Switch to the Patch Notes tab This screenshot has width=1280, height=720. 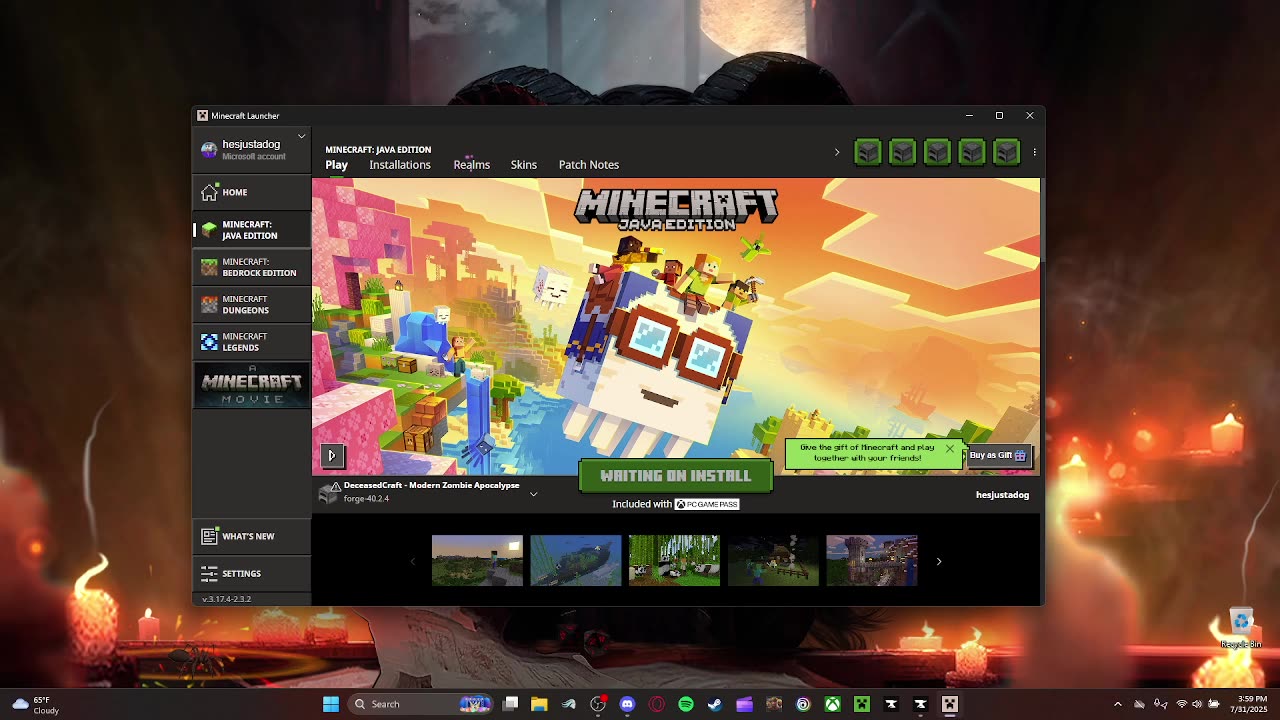tap(589, 165)
